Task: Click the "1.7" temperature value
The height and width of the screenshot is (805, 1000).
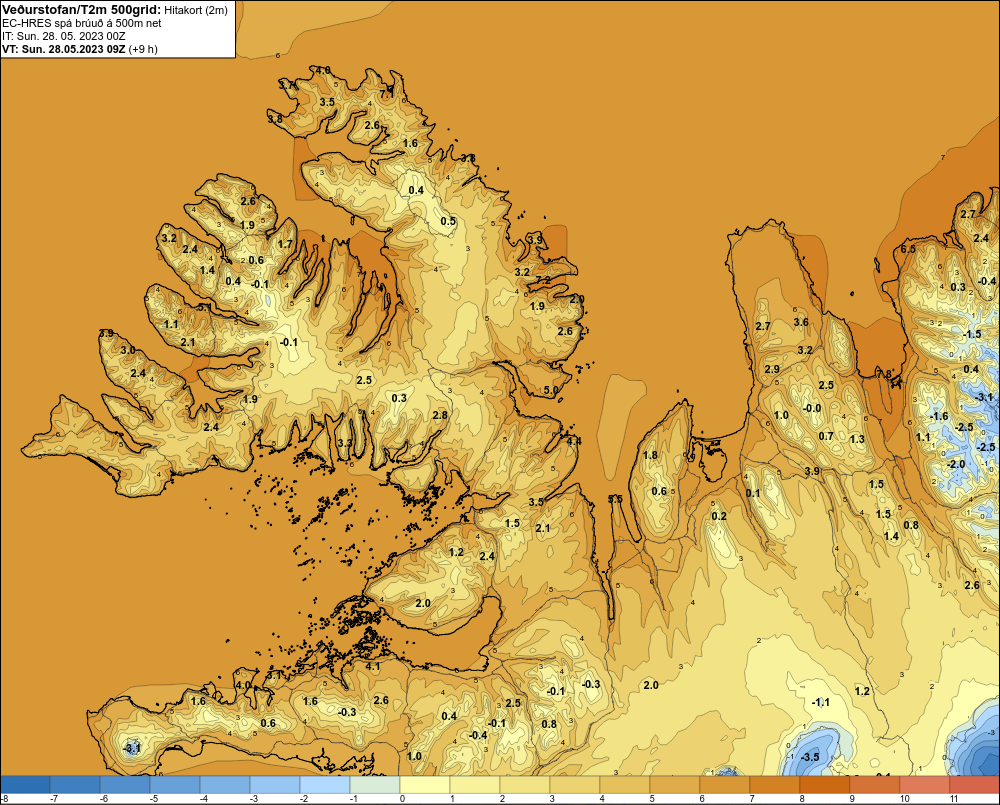Action: click(285, 244)
